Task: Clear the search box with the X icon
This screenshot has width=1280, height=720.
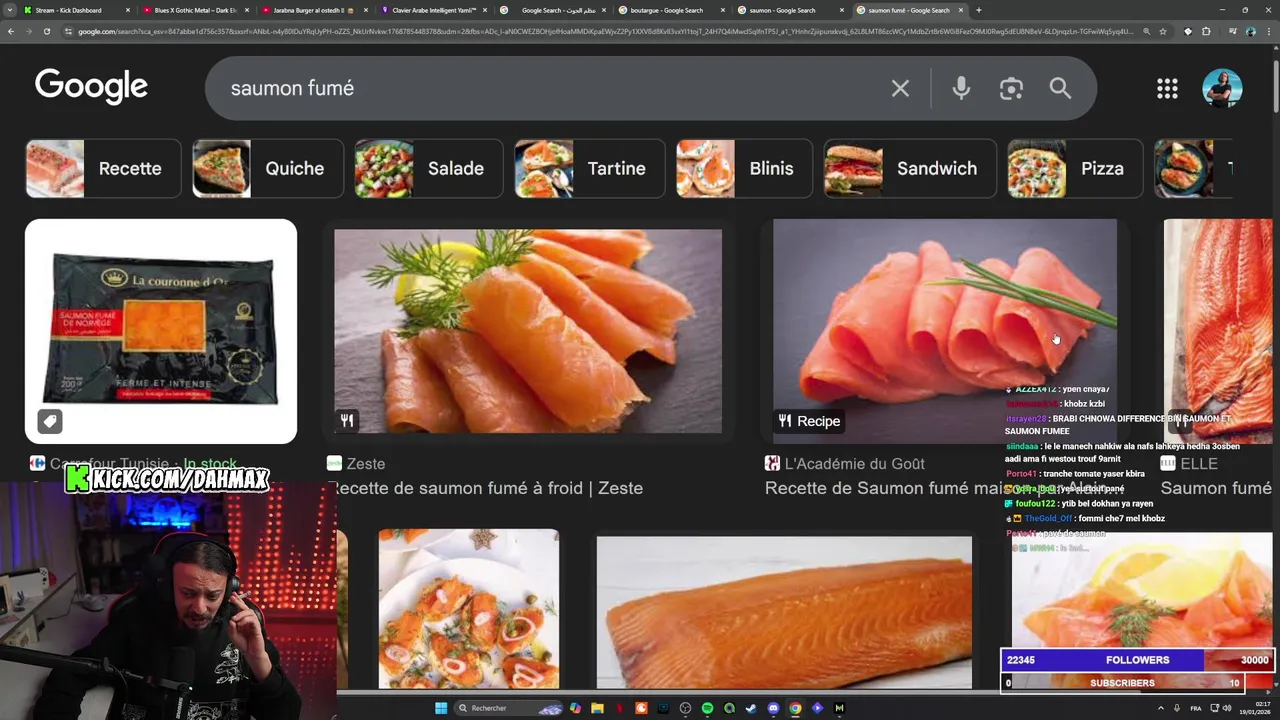Action: [900, 88]
